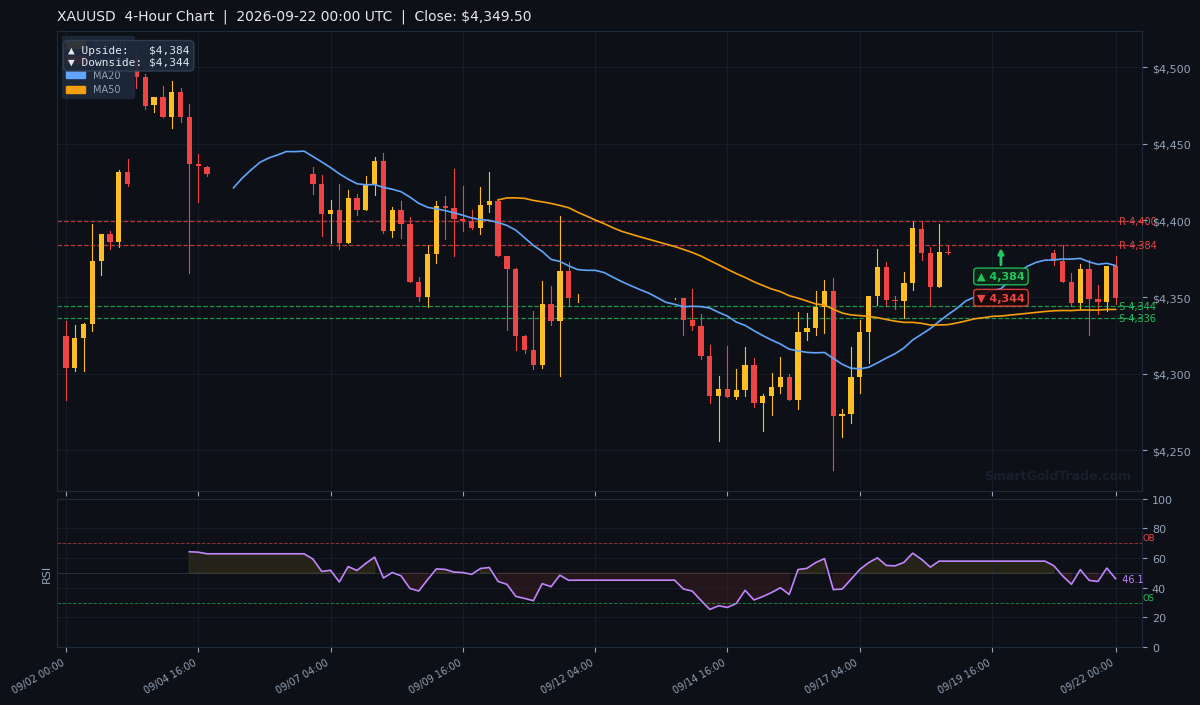1200x705 pixels.
Task: Click the $4,400 price axis label
Action: point(1172,222)
